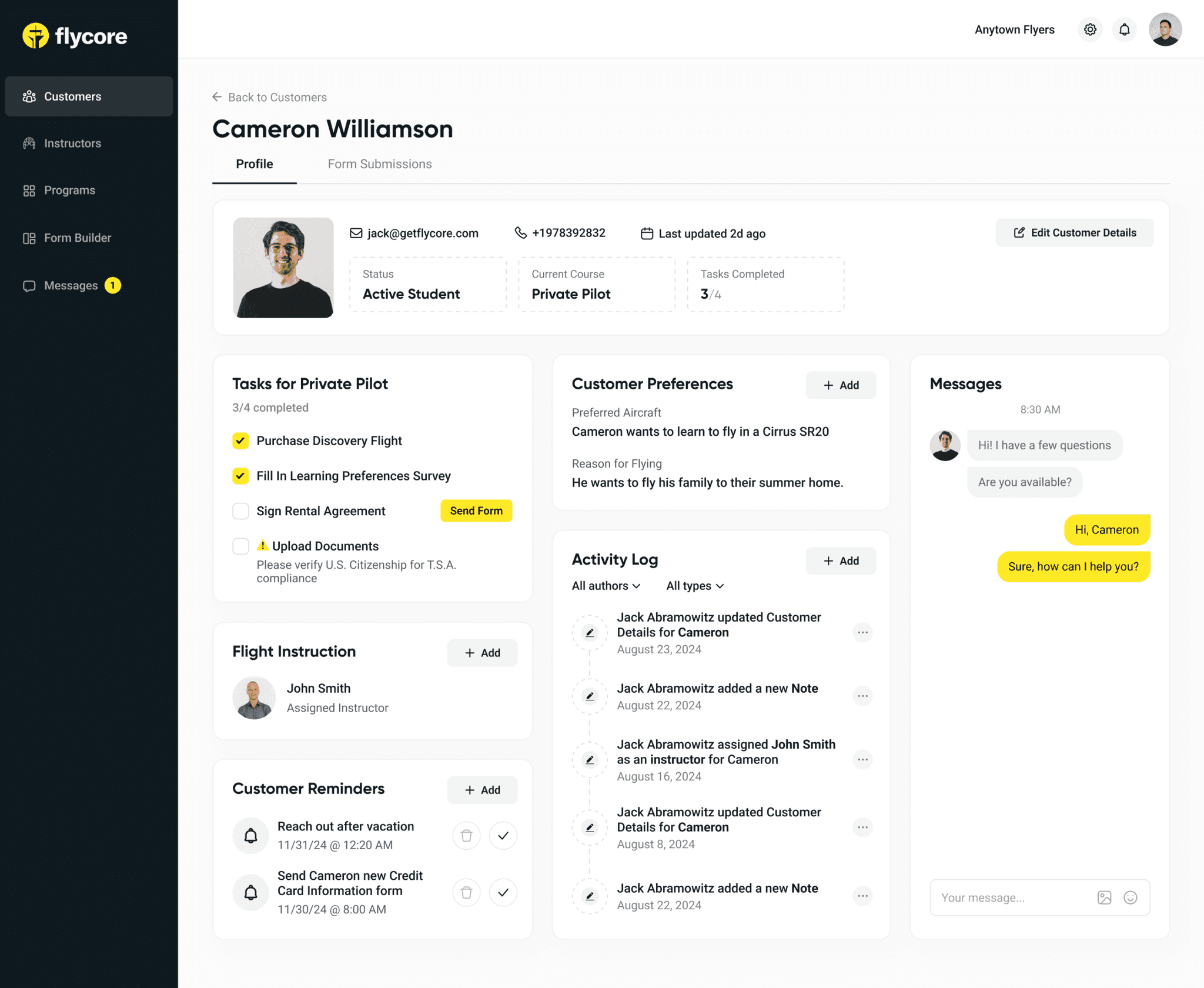Go back to Customers list
The height and width of the screenshot is (988, 1204).
point(269,97)
